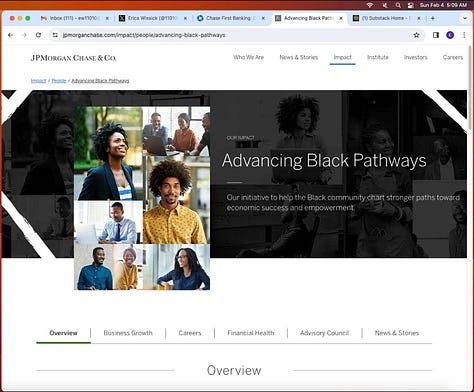Click the Overview section heading

(x=234, y=370)
